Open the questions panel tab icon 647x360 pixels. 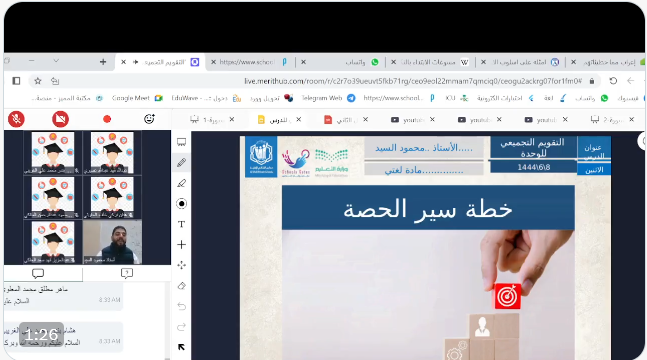pyautogui.click(x=127, y=273)
